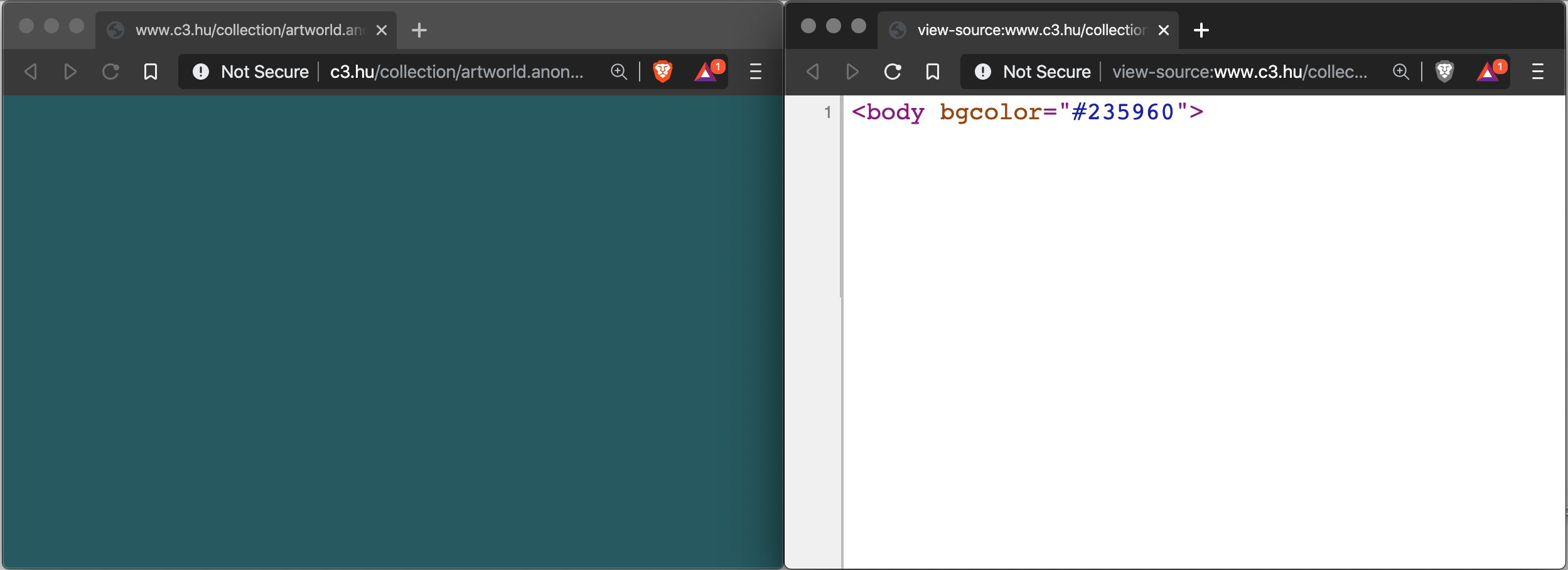Screen dimensions: 1568x570
Task: Reload the view-source window page
Action: [x=893, y=72]
